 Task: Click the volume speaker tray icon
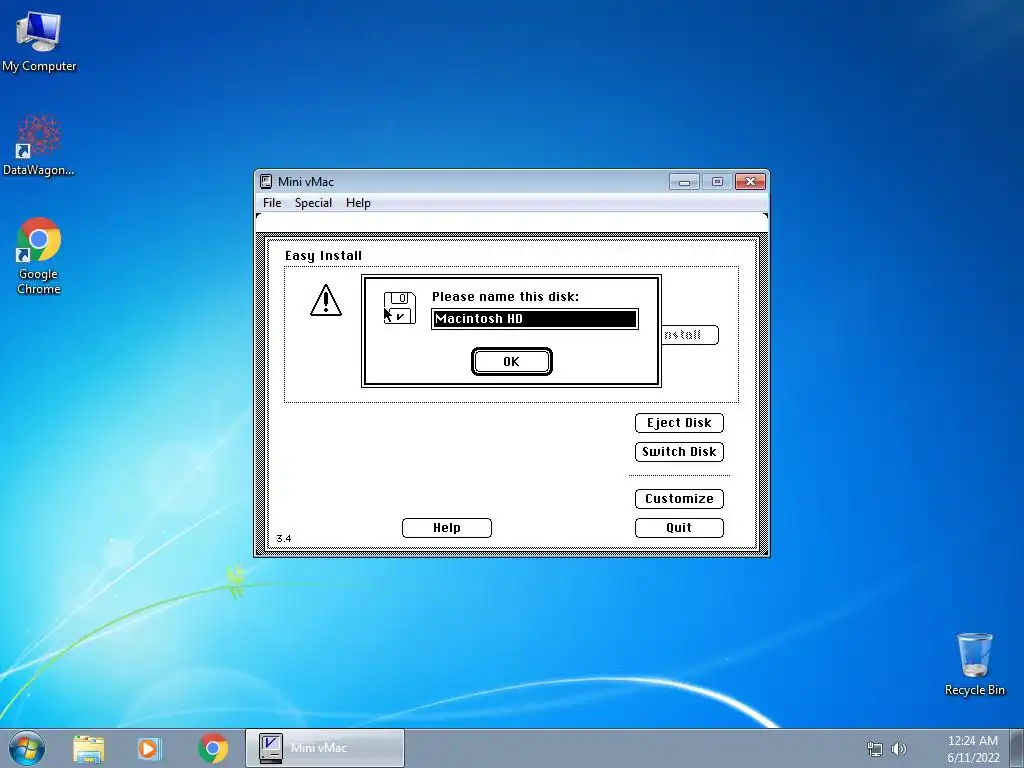click(x=899, y=749)
